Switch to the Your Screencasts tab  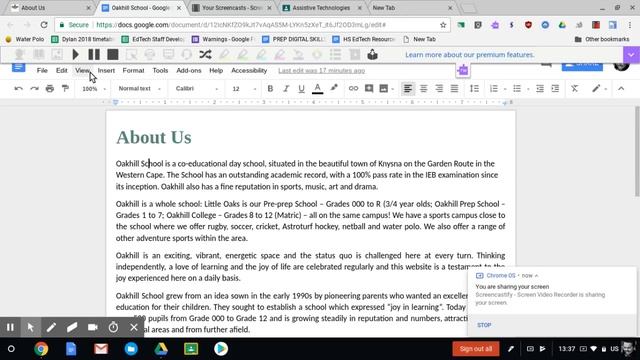tap(232, 8)
